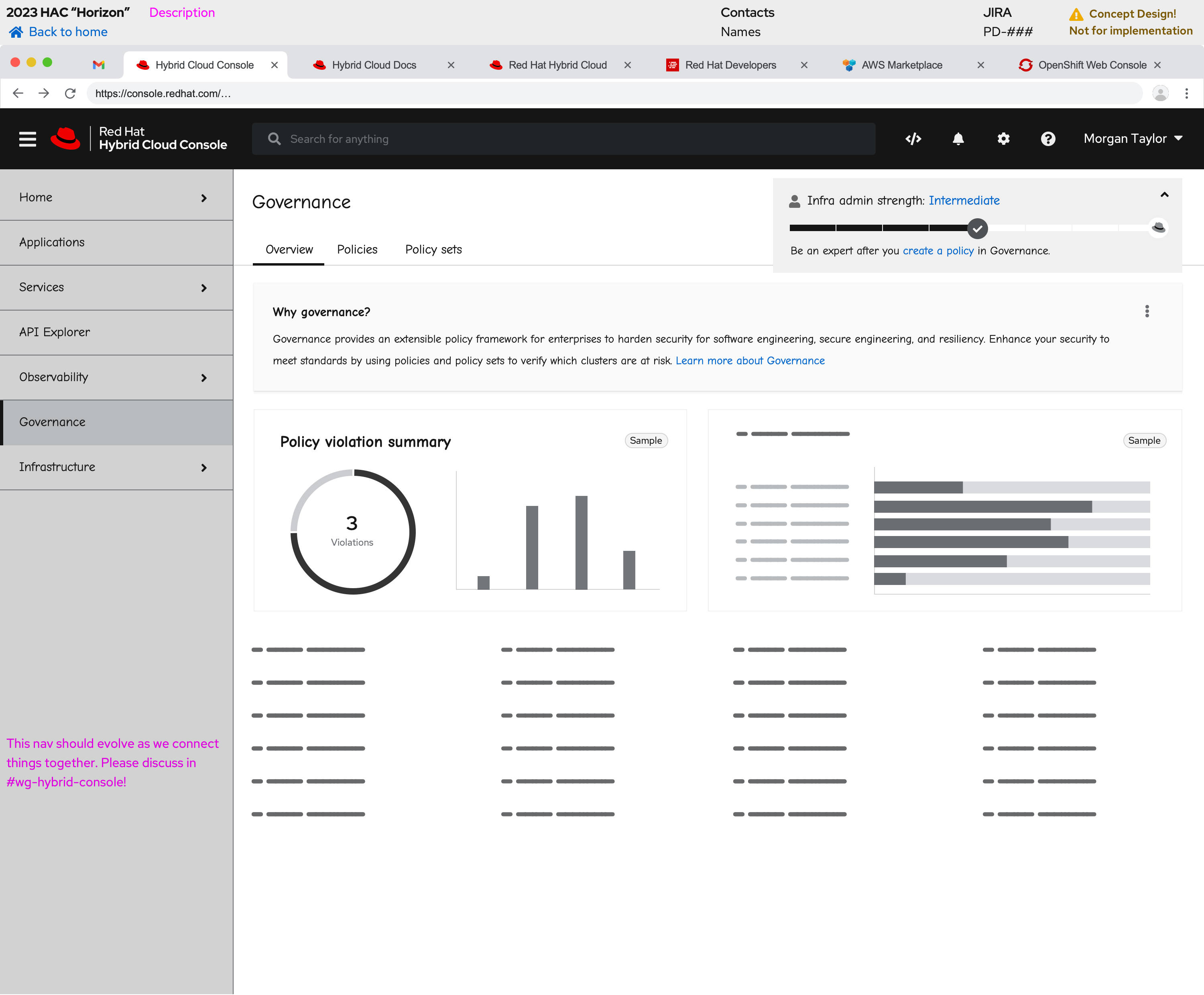The width and height of the screenshot is (1204, 995).
Task: Open the settings gear in header
Action: pyautogui.click(x=1003, y=139)
